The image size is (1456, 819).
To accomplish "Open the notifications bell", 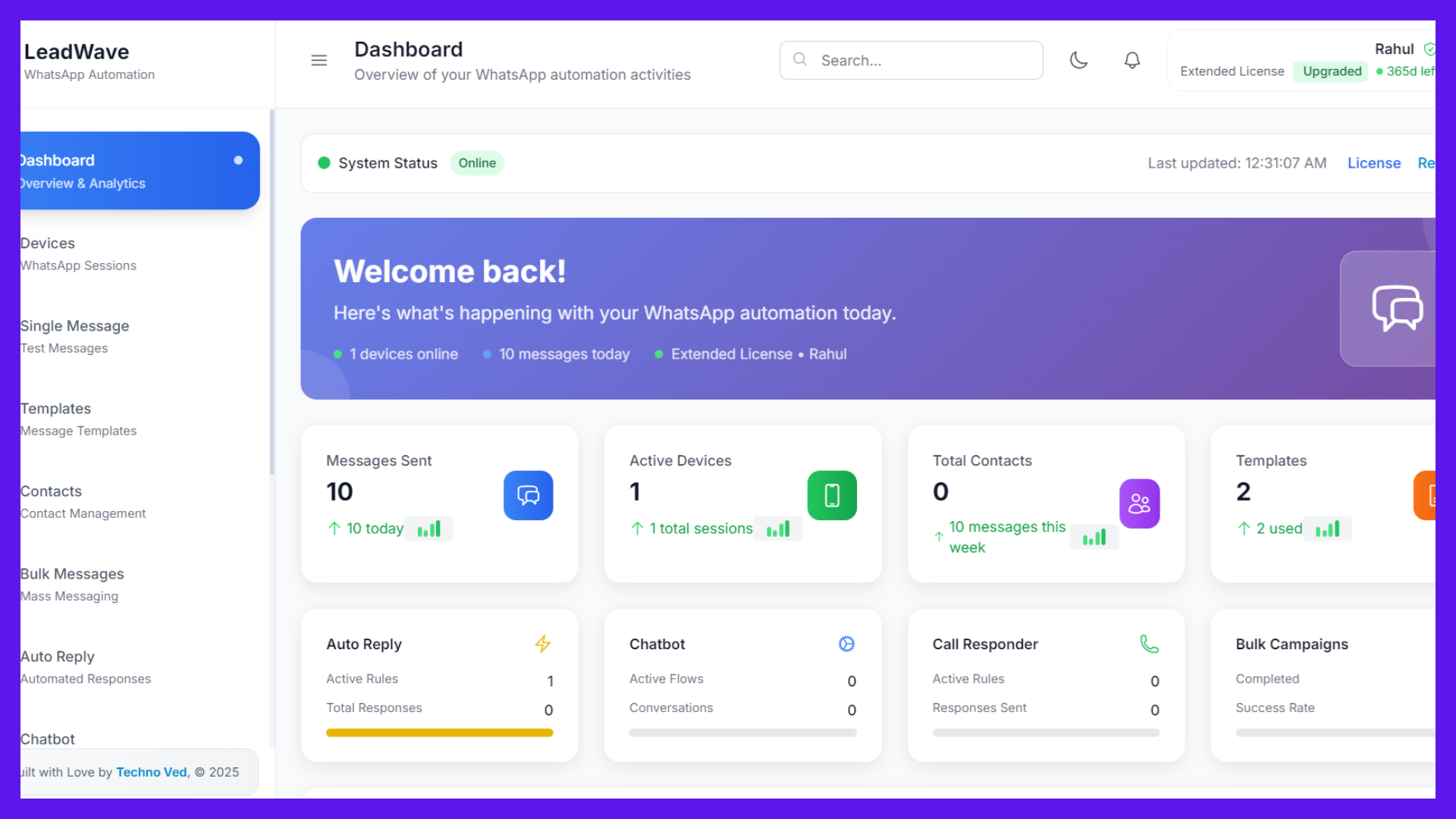I will (x=1132, y=60).
